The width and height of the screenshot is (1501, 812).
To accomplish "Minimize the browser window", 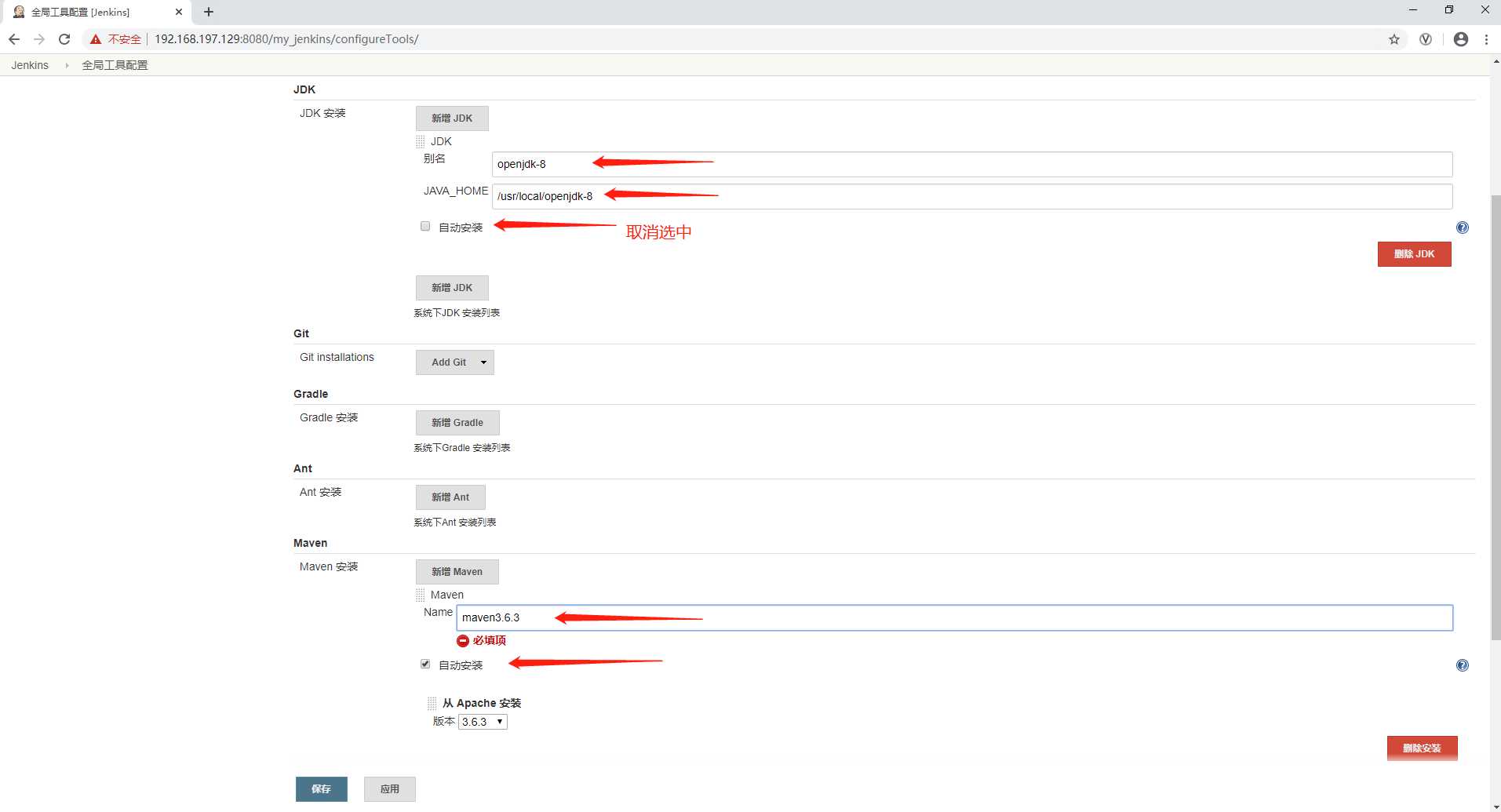I will point(1413,10).
